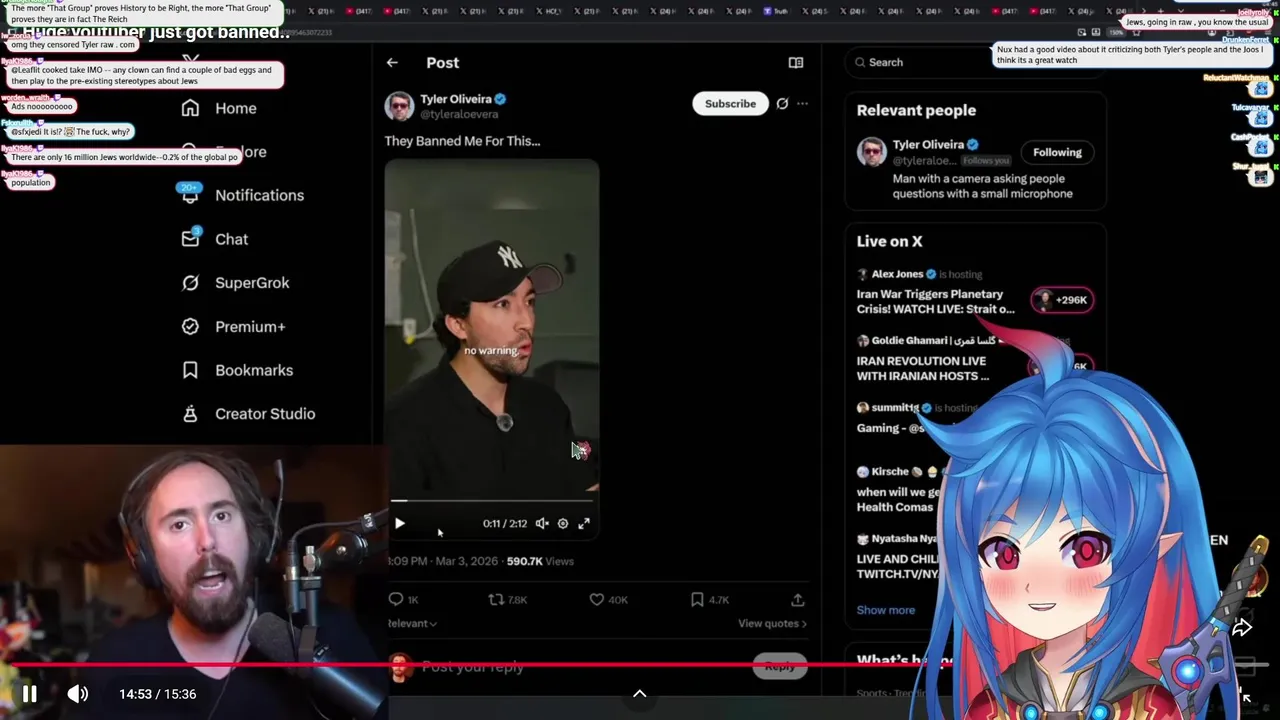
Task: Click the video time 14:53 / 15:36
Action: pos(158,694)
